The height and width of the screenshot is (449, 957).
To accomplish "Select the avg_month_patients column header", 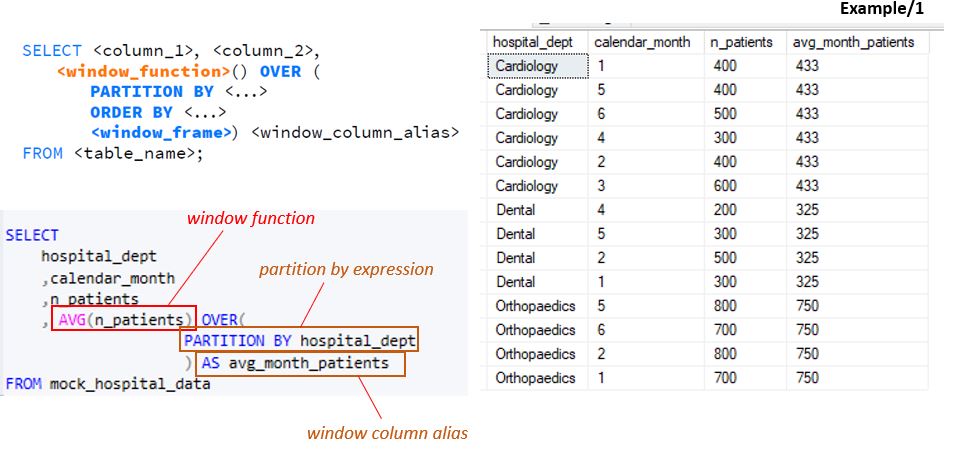I will pyautogui.click(x=852, y=42).
